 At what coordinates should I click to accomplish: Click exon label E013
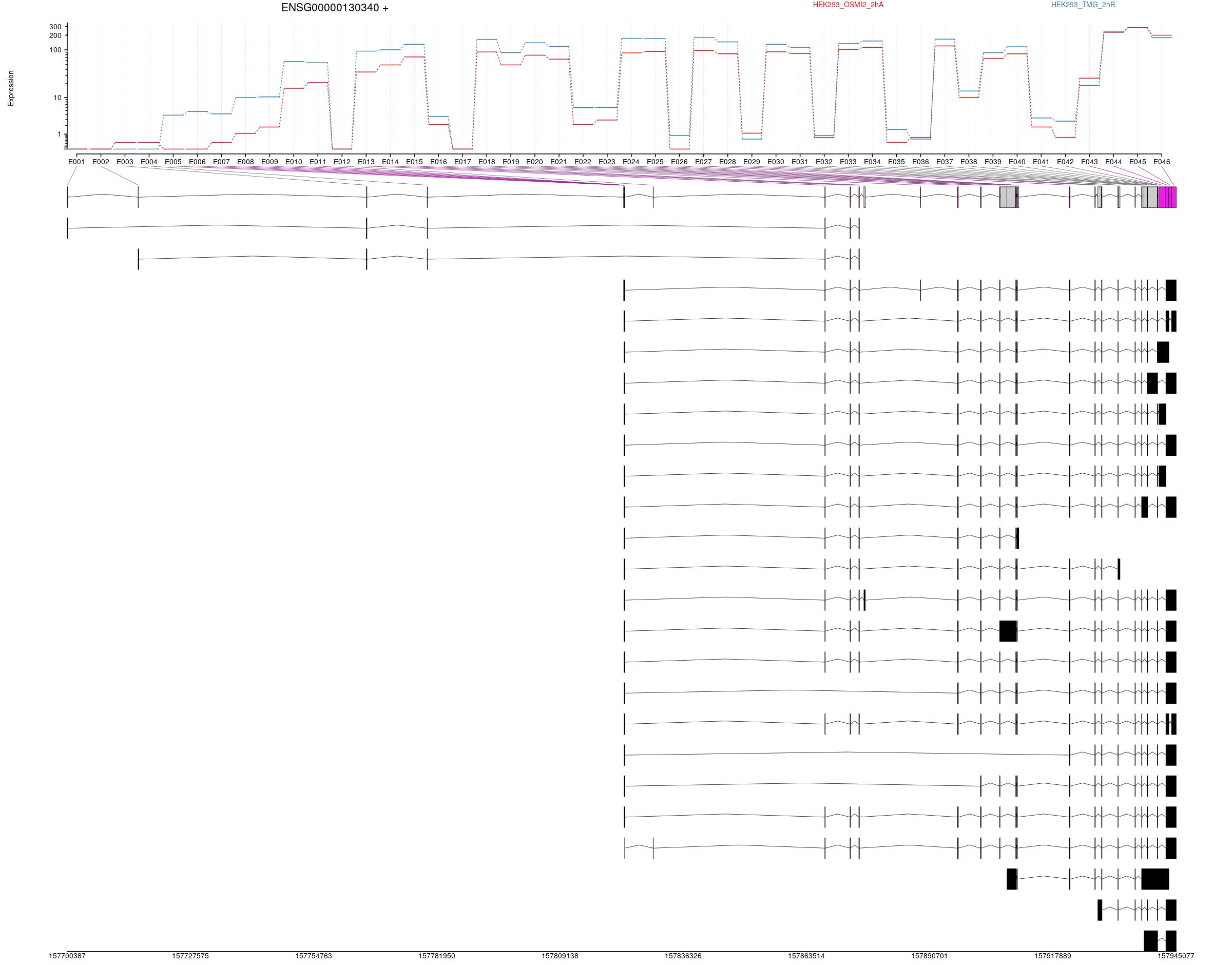click(366, 162)
